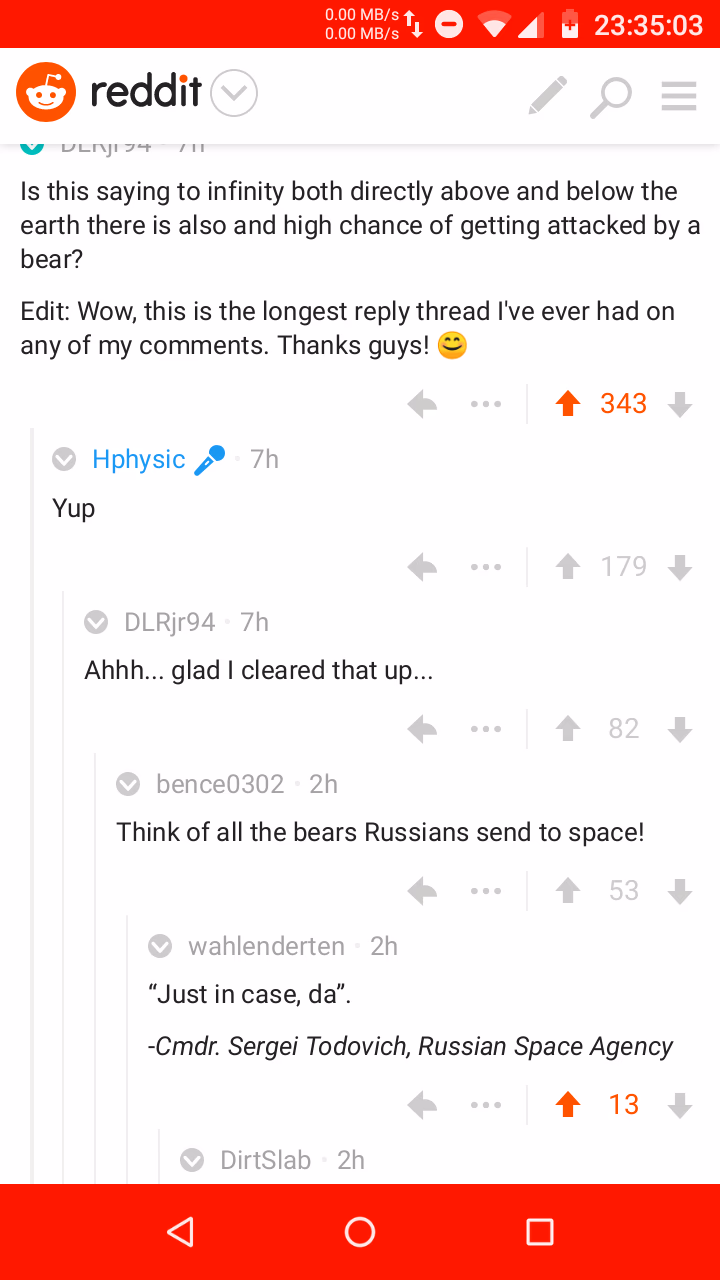Collapse Hphysic's comment thread
The image size is (720, 1280).
coord(64,459)
